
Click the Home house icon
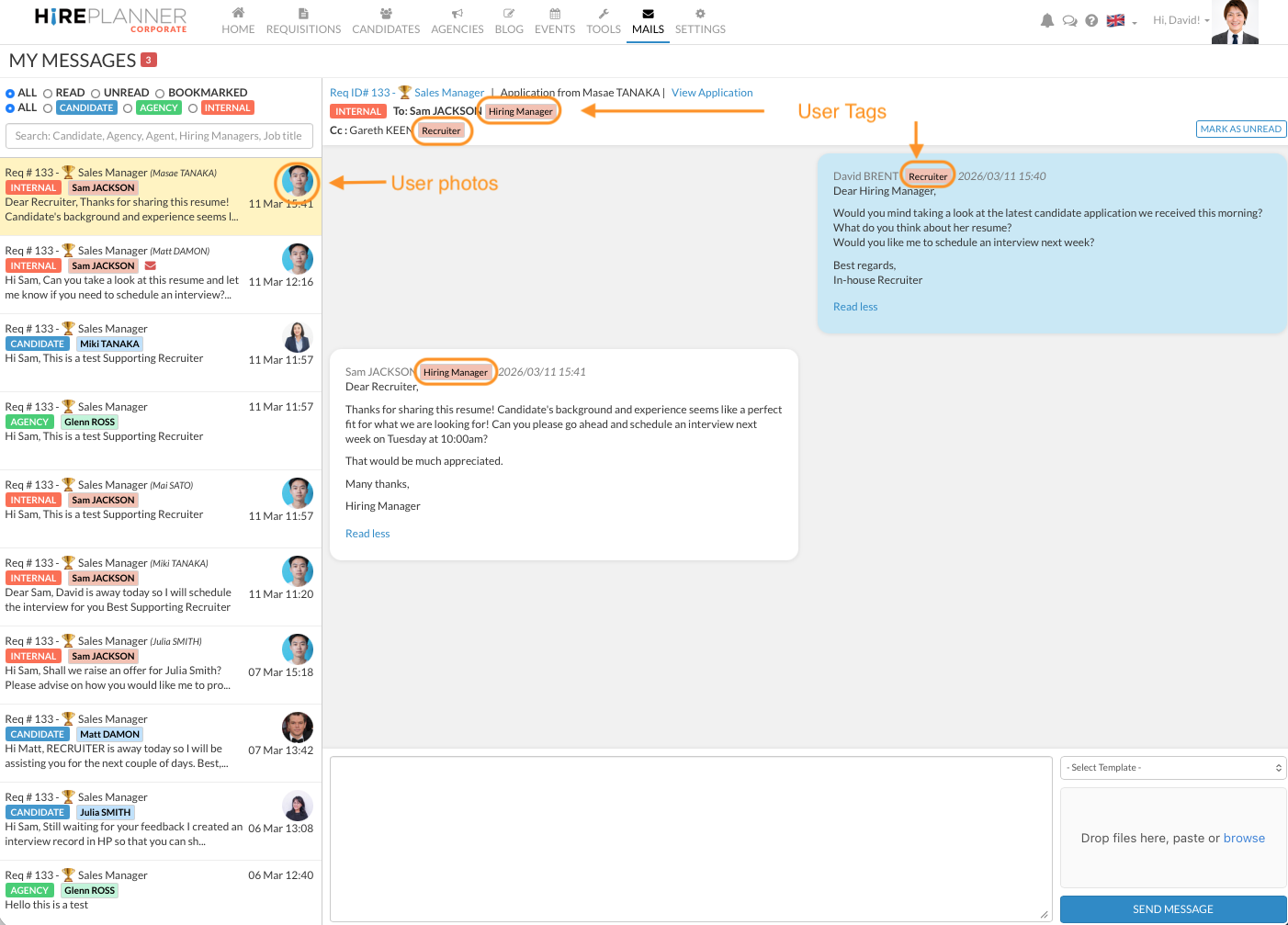click(238, 14)
